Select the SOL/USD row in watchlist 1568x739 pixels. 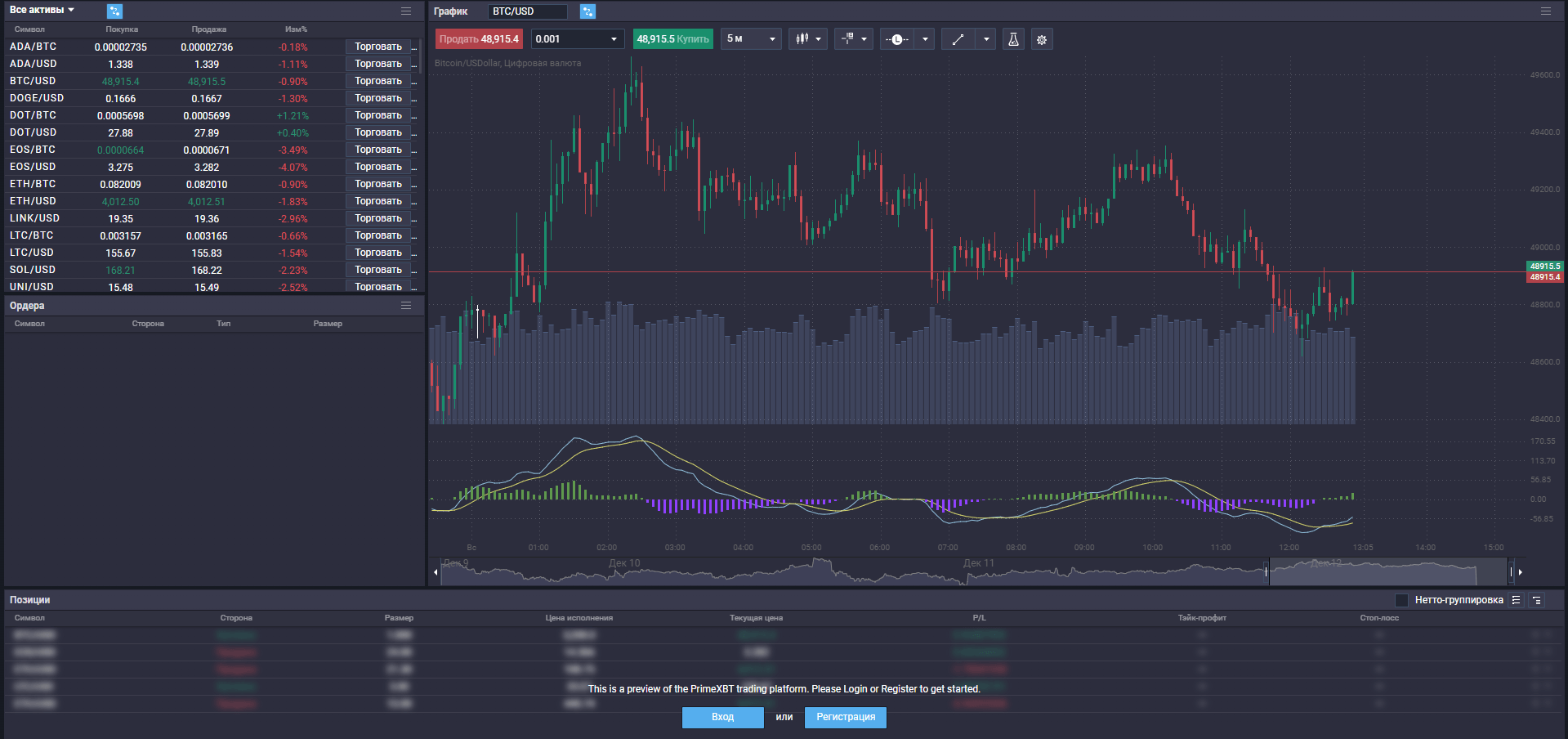tap(212, 270)
